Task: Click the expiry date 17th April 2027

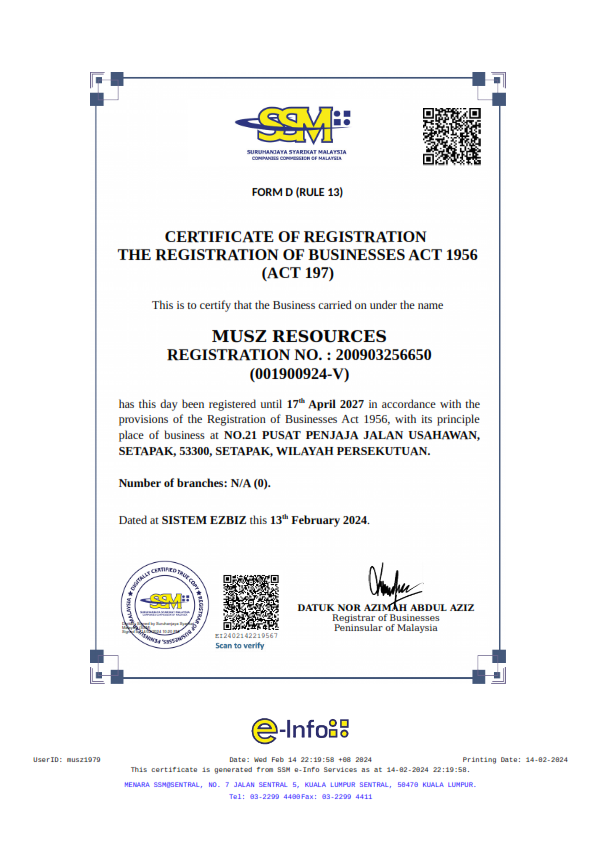Action: (325, 404)
